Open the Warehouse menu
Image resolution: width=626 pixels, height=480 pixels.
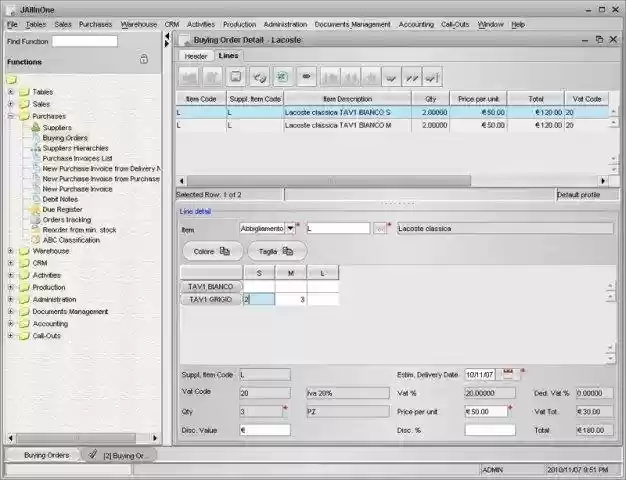click(139, 24)
